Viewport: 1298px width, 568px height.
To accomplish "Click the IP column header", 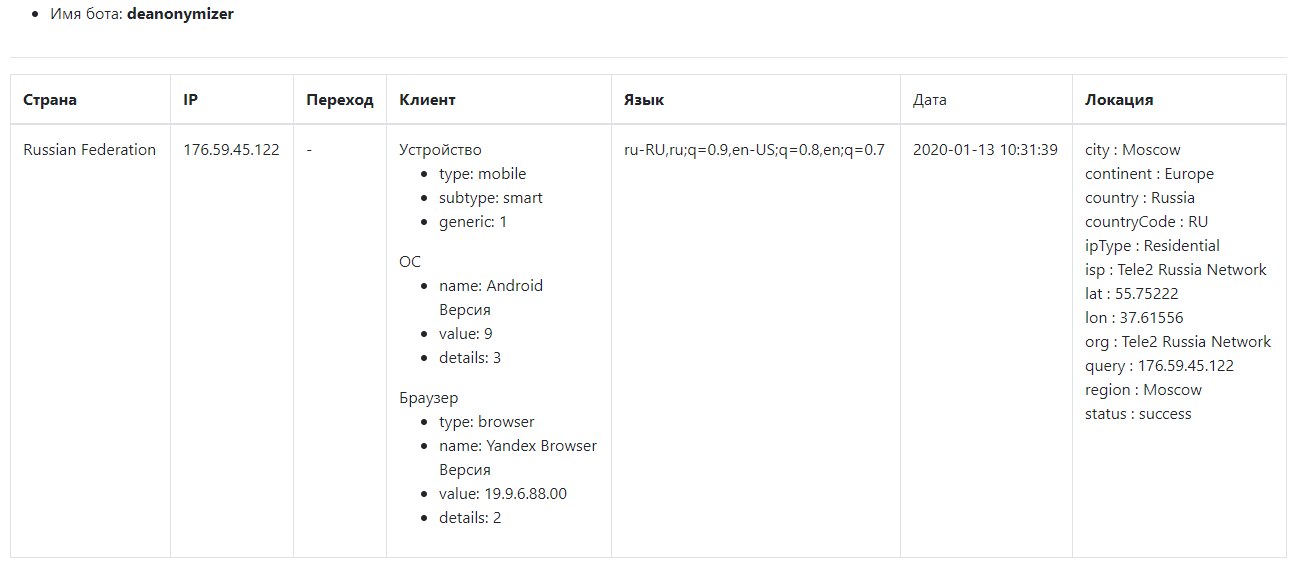I will [x=190, y=100].
